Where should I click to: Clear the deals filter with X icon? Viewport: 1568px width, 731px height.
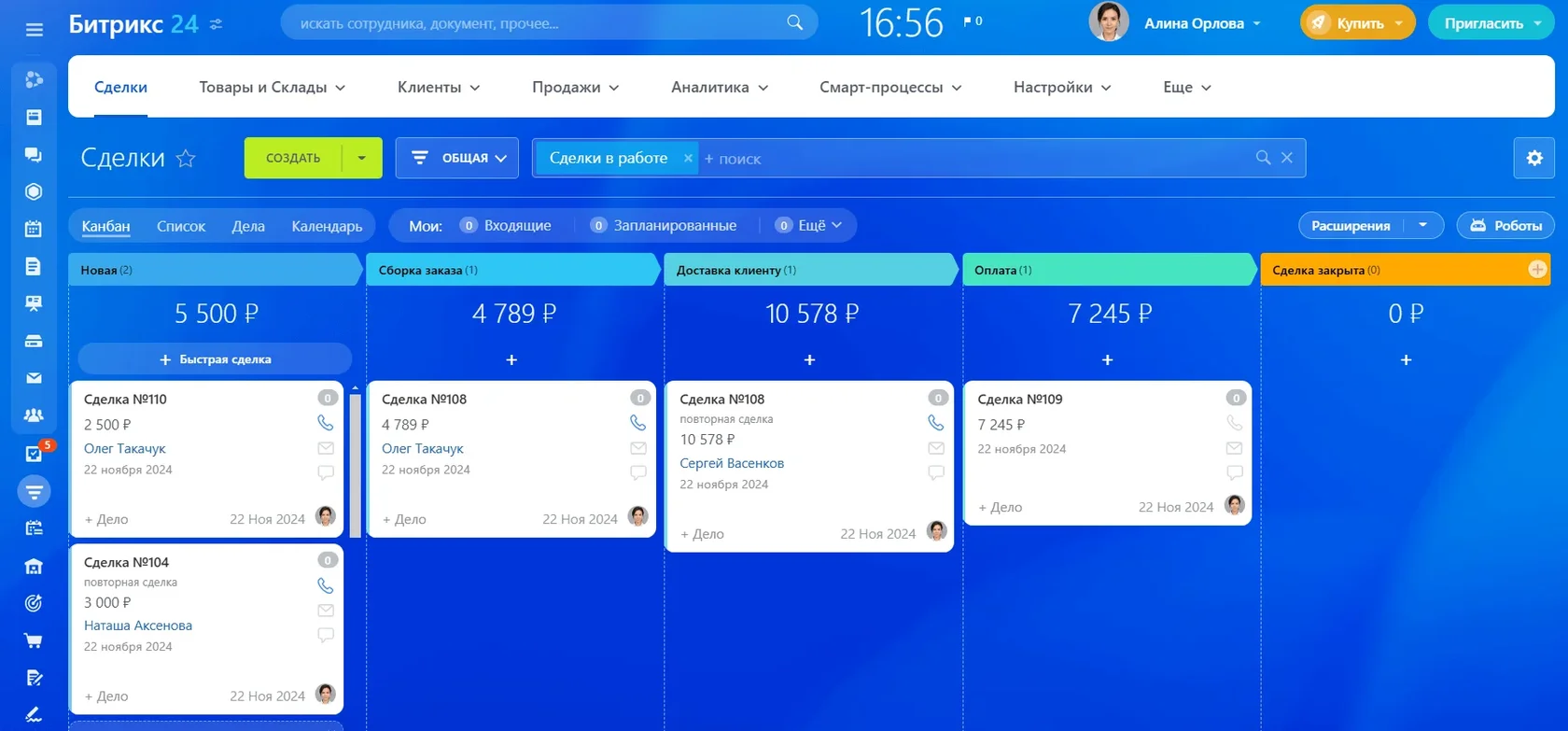(x=1287, y=158)
